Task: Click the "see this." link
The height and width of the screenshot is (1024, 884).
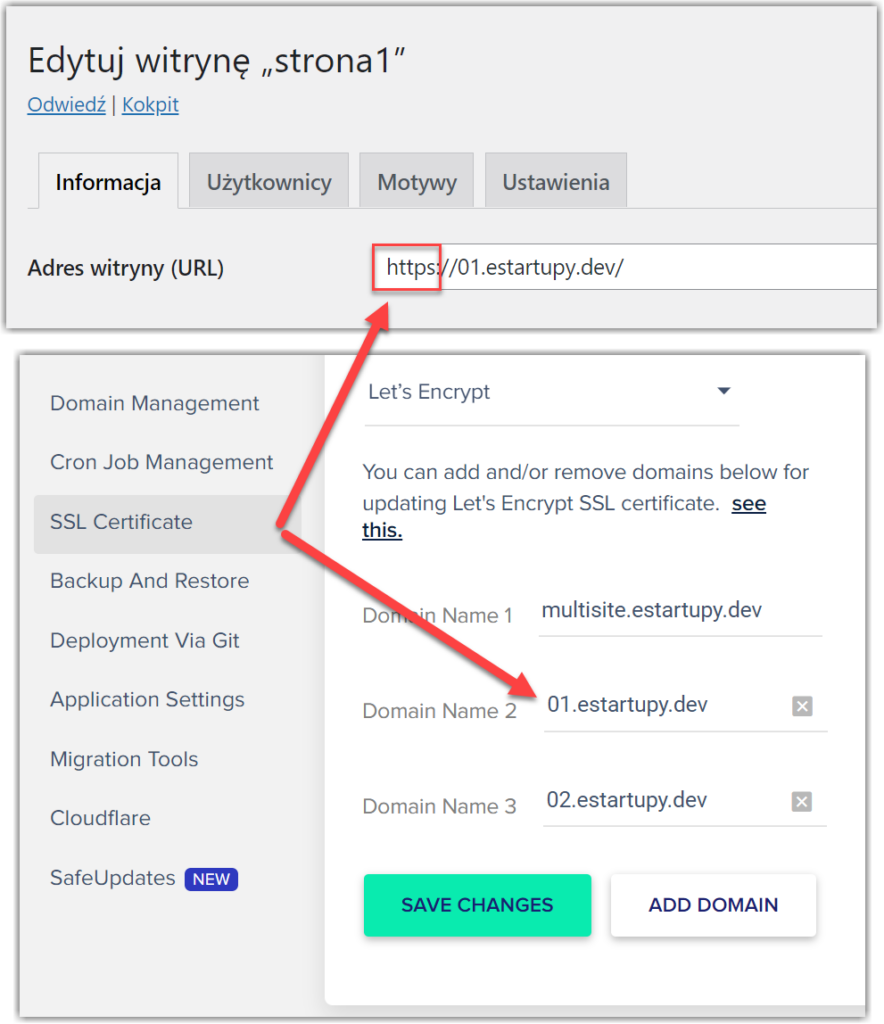Action: pyautogui.click(x=749, y=503)
